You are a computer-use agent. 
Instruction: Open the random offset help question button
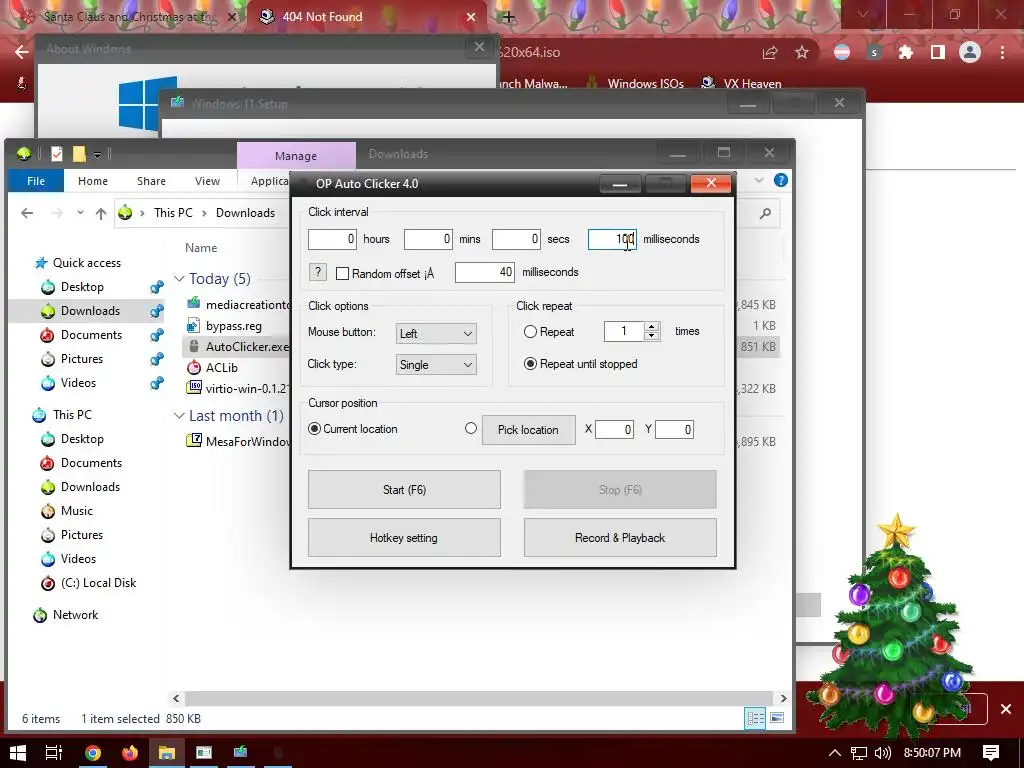[x=317, y=272]
